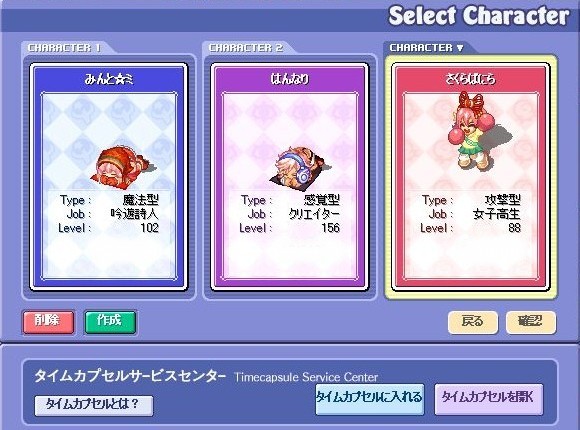The height and width of the screenshot is (430, 580).
Task: Expand the CHARACTER ▼ arrow tab
Action: 426,48
